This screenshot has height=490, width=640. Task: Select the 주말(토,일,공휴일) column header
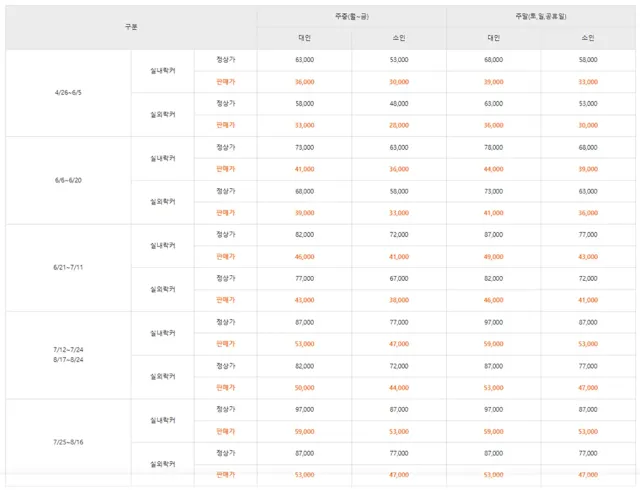(x=541, y=16)
